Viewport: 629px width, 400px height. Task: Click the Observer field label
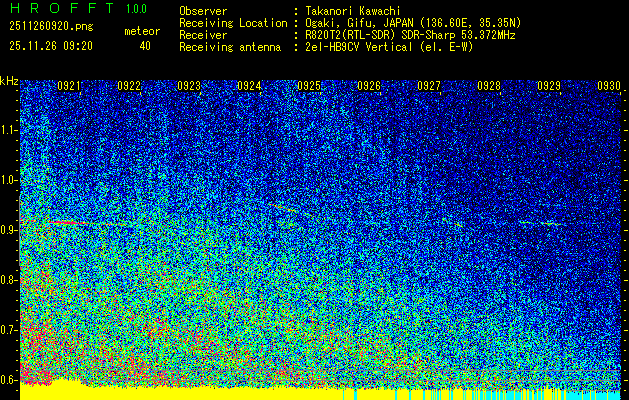point(203,11)
